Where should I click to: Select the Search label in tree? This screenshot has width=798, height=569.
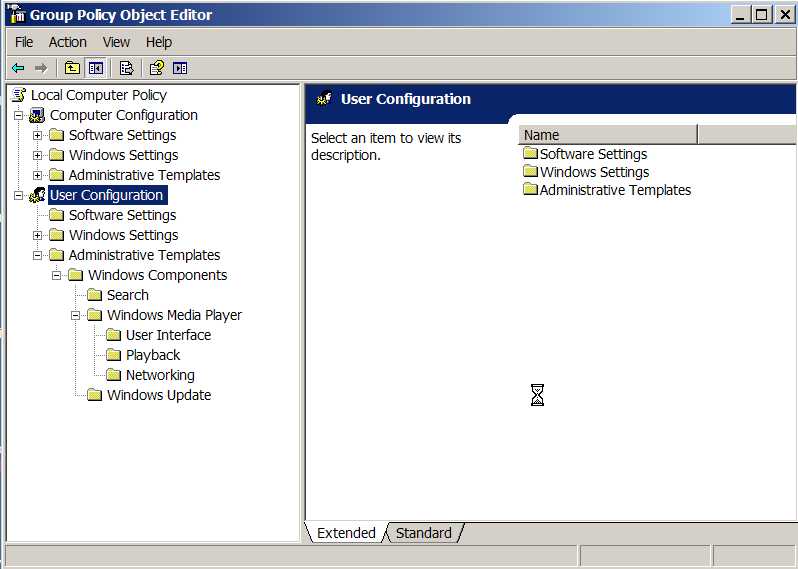128,295
